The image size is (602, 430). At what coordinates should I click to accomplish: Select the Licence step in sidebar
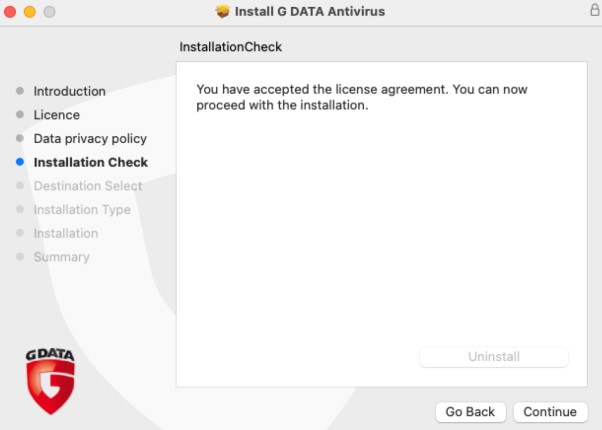point(56,115)
